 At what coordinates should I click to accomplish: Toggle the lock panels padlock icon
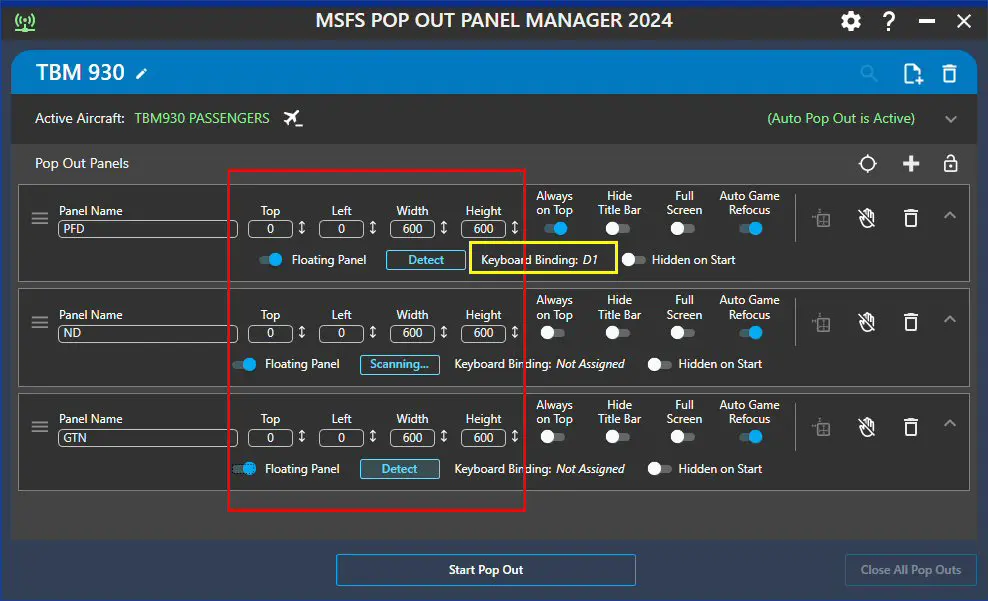[x=950, y=164]
